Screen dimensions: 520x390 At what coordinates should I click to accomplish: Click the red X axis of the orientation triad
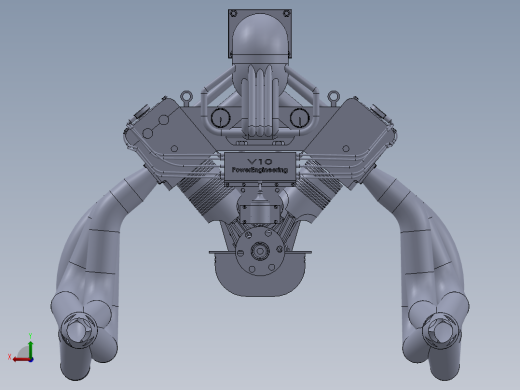tap(21, 360)
